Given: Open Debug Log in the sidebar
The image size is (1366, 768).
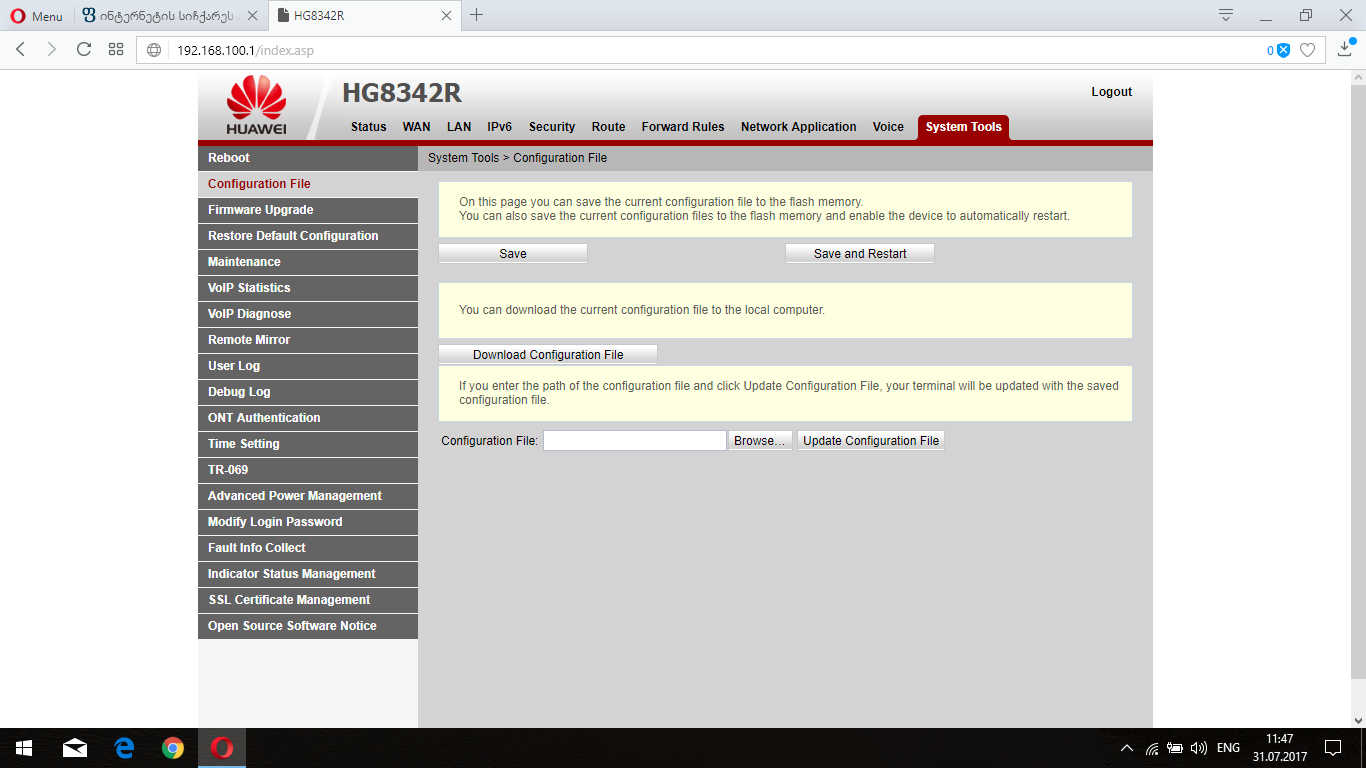Looking at the screenshot, I should click(x=308, y=392).
